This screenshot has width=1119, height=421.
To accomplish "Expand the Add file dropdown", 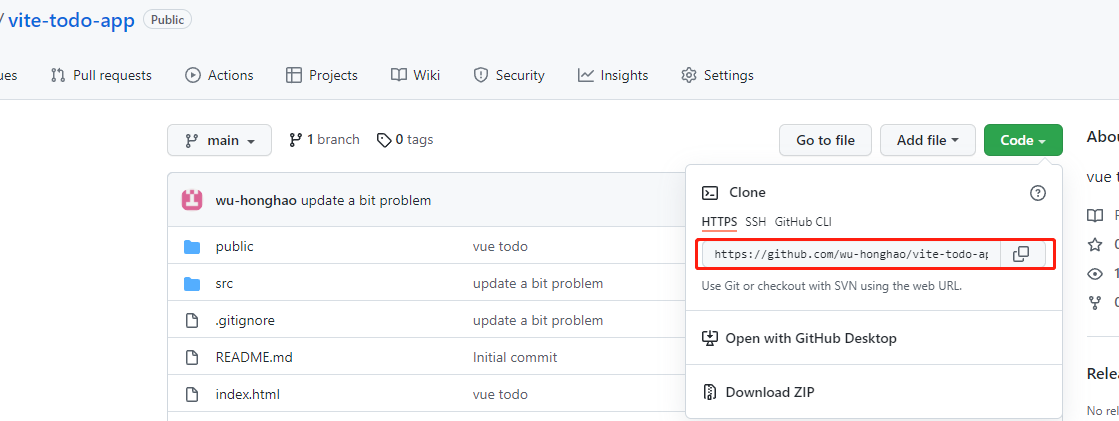I will (927, 141).
